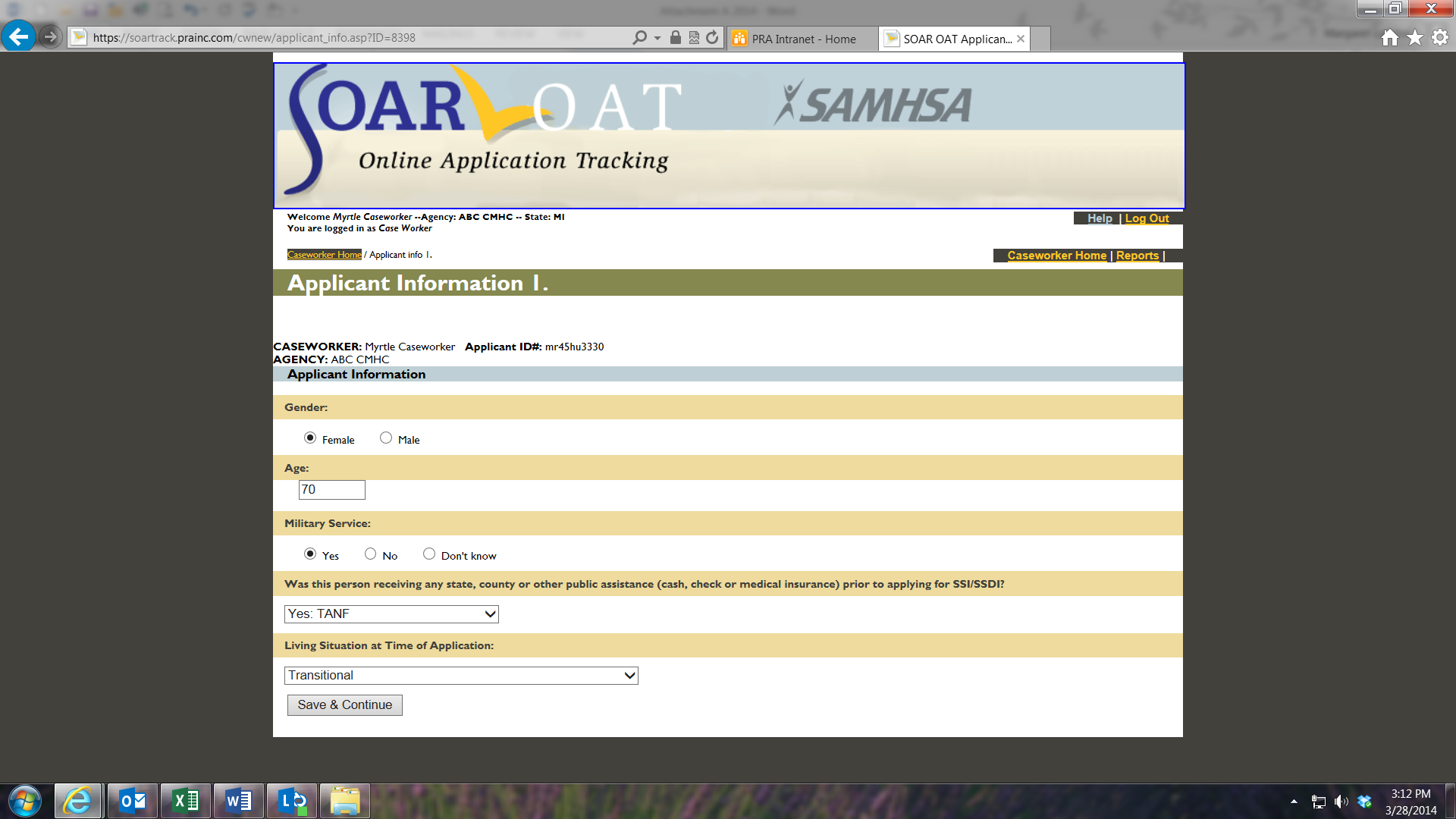Click the address bar search magnifier icon
This screenshot has height=819, width=1456.
point(639,38)
